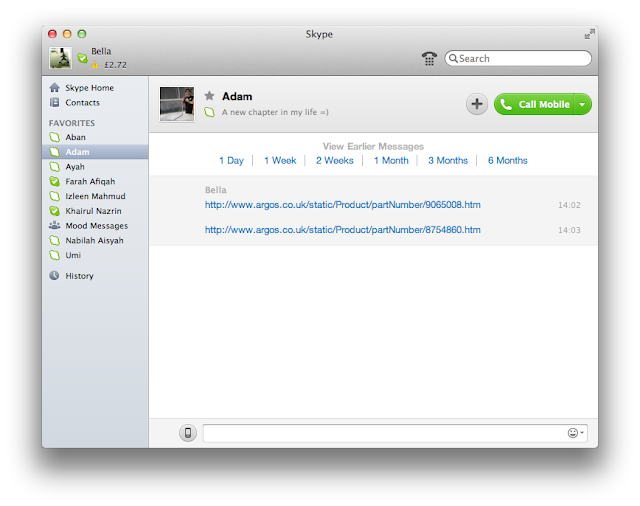Toggle the favorite star next to Adam
640x506 pixels.
(x=209, y=96)
